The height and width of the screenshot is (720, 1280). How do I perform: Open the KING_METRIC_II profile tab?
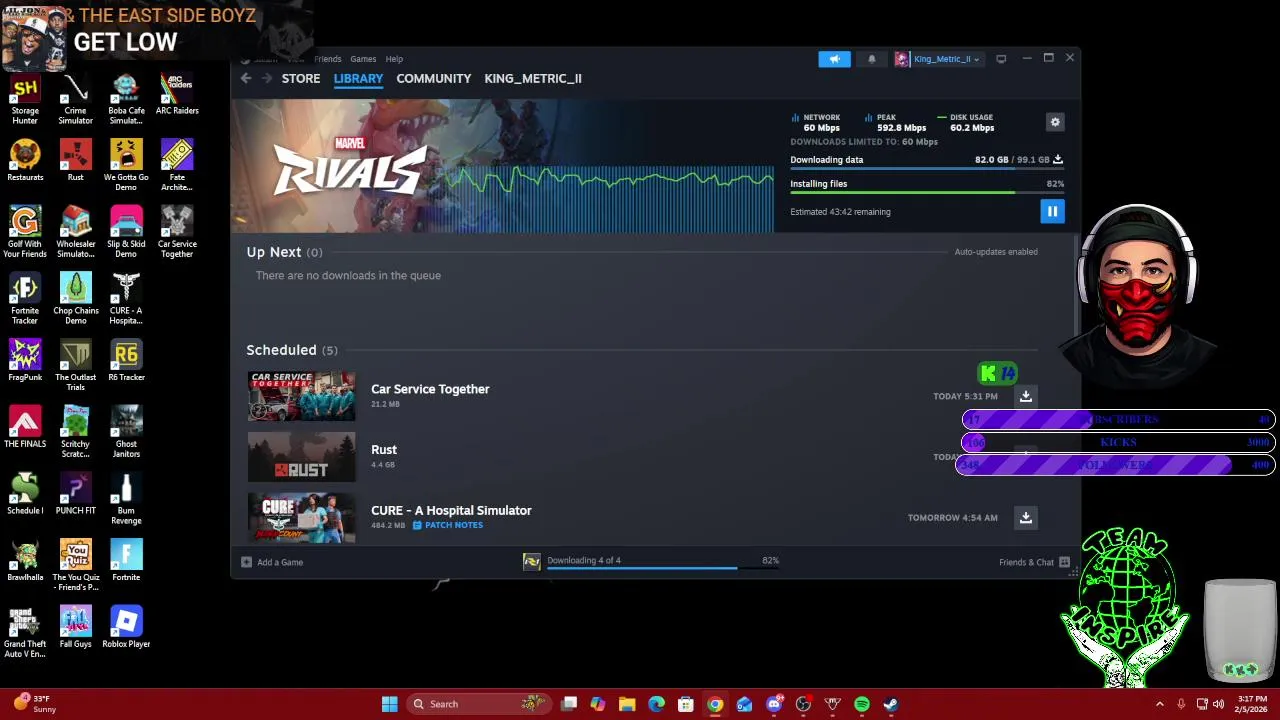coord(533,78)
